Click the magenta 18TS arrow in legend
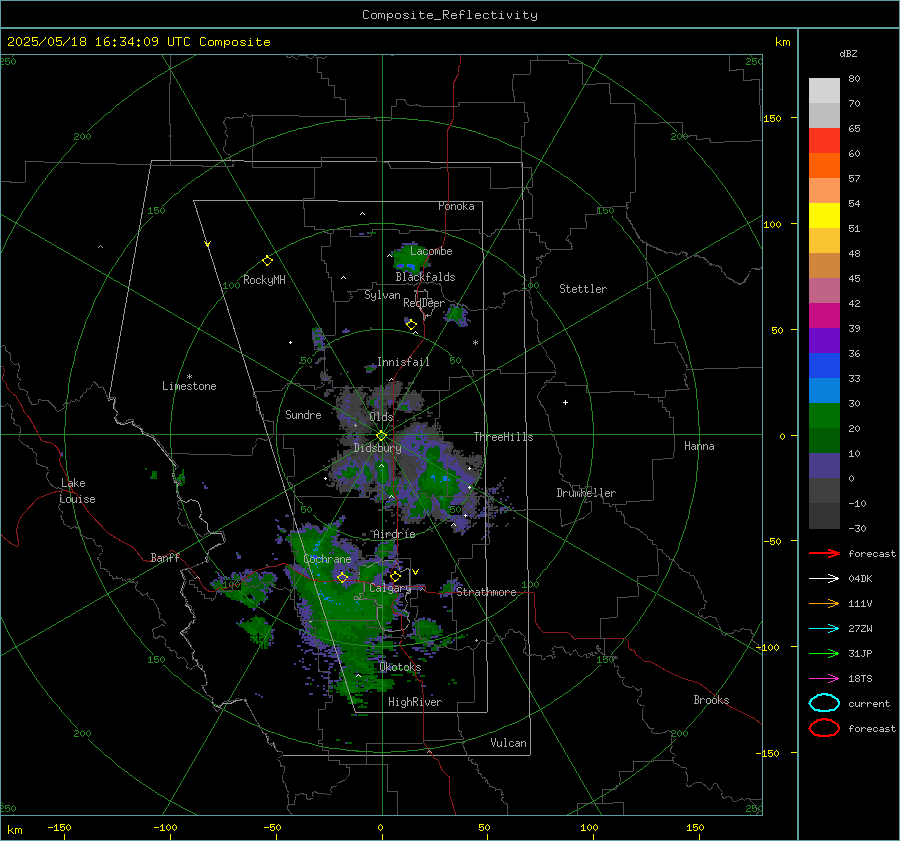The image size is (900, 841). (x=824, y=679)
